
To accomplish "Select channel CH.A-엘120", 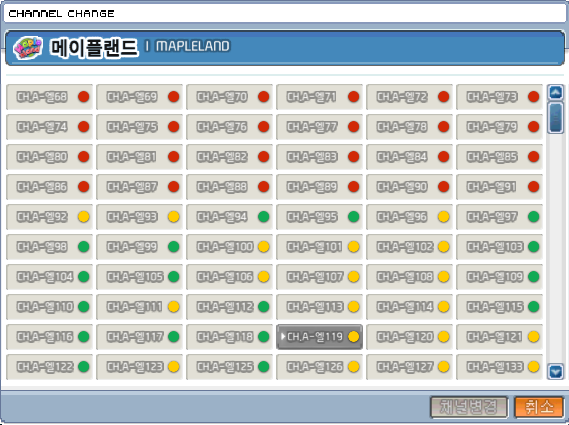I will [x=409, y=337].
